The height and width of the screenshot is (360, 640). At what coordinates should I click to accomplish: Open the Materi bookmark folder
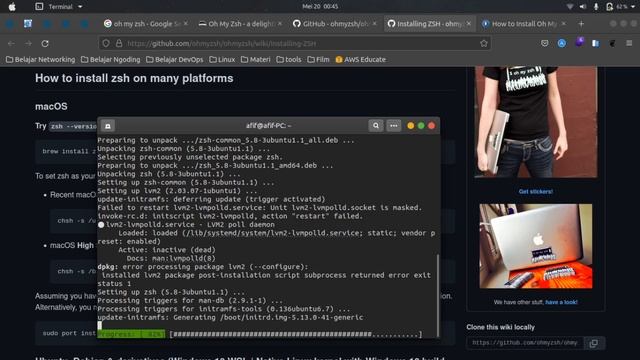(x=256, y=60)
